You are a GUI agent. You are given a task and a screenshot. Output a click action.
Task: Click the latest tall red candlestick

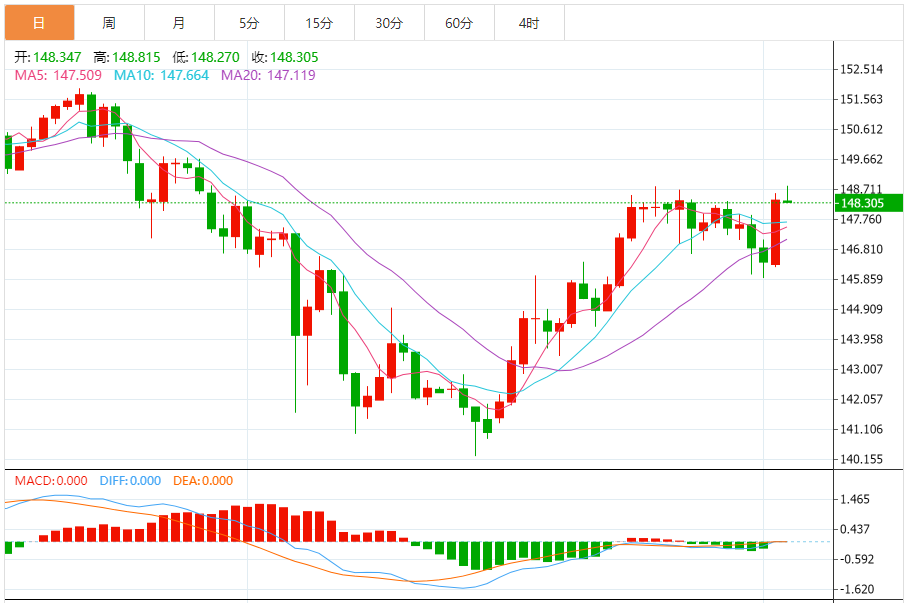point(775,232)
